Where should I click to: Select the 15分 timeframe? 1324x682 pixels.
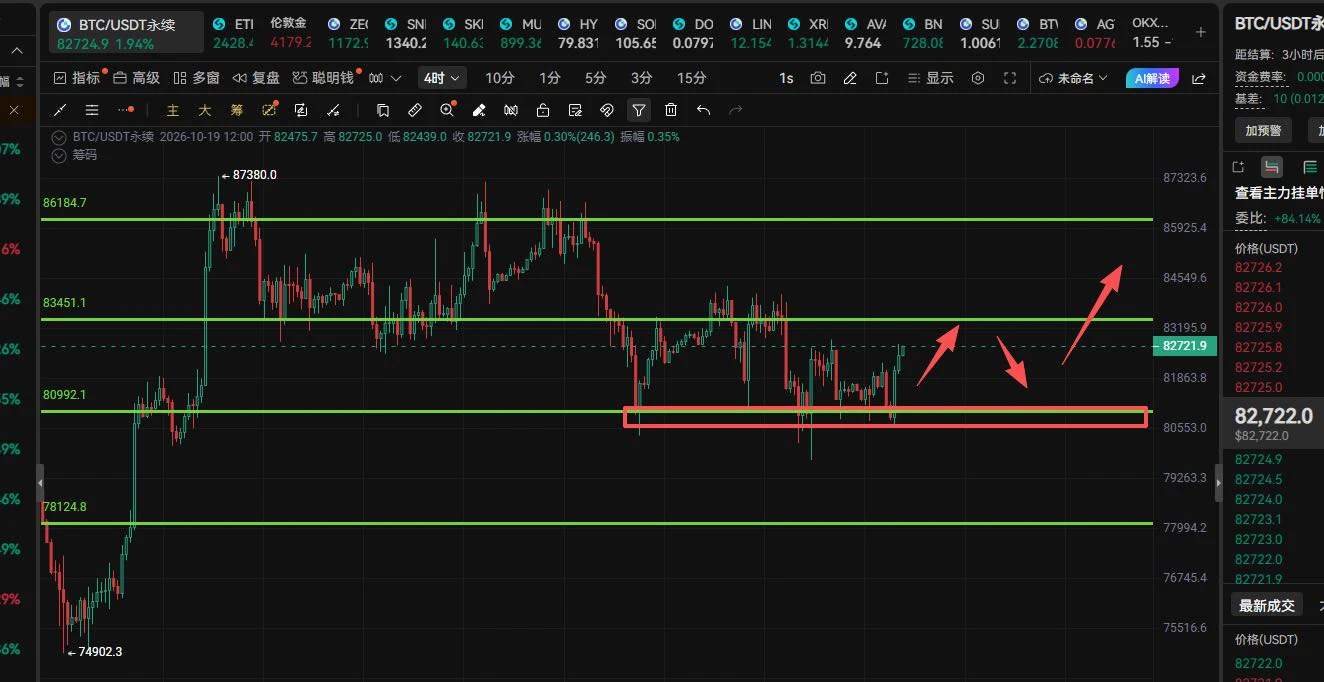click(691, 78)
